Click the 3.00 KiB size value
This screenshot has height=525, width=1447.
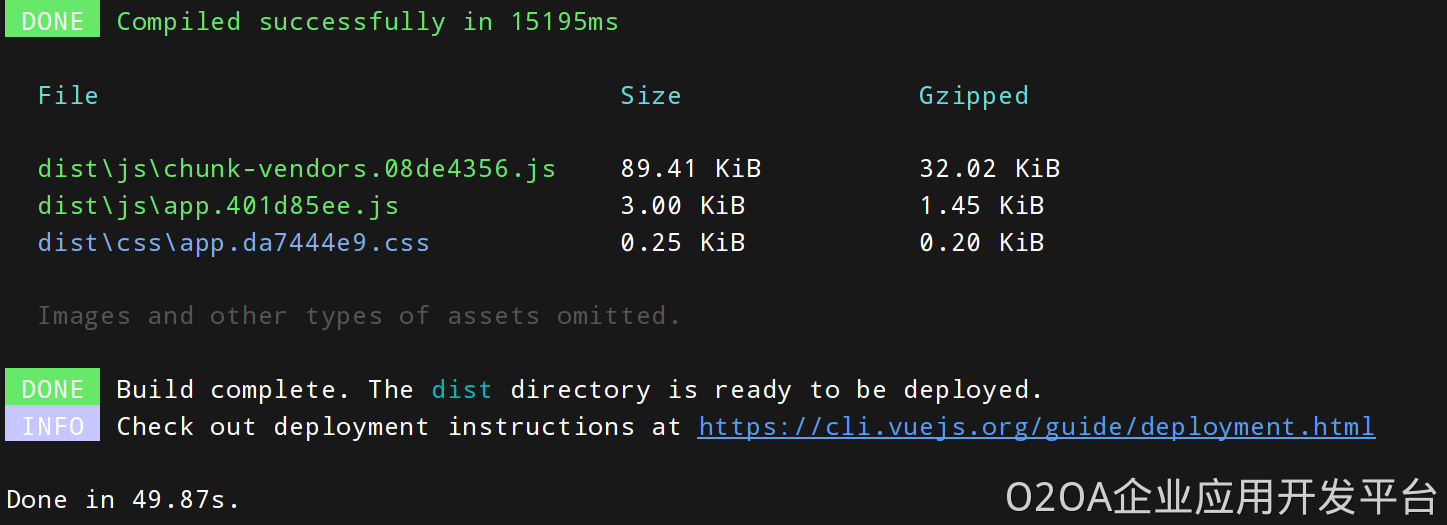(x=682, y=206)
